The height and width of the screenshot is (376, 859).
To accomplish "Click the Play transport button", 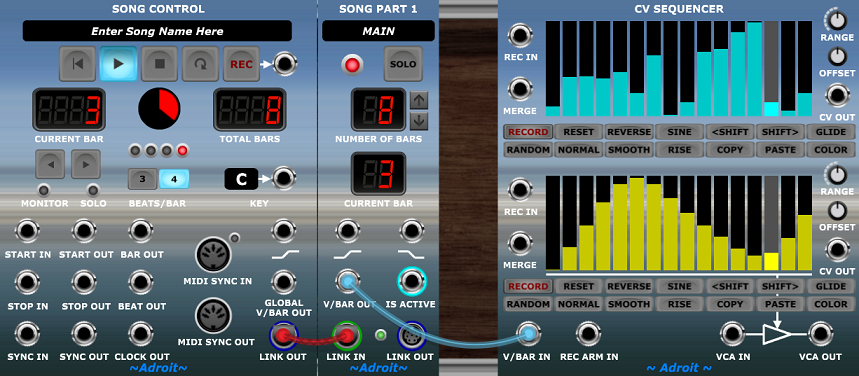I will (x=118, y=64).
